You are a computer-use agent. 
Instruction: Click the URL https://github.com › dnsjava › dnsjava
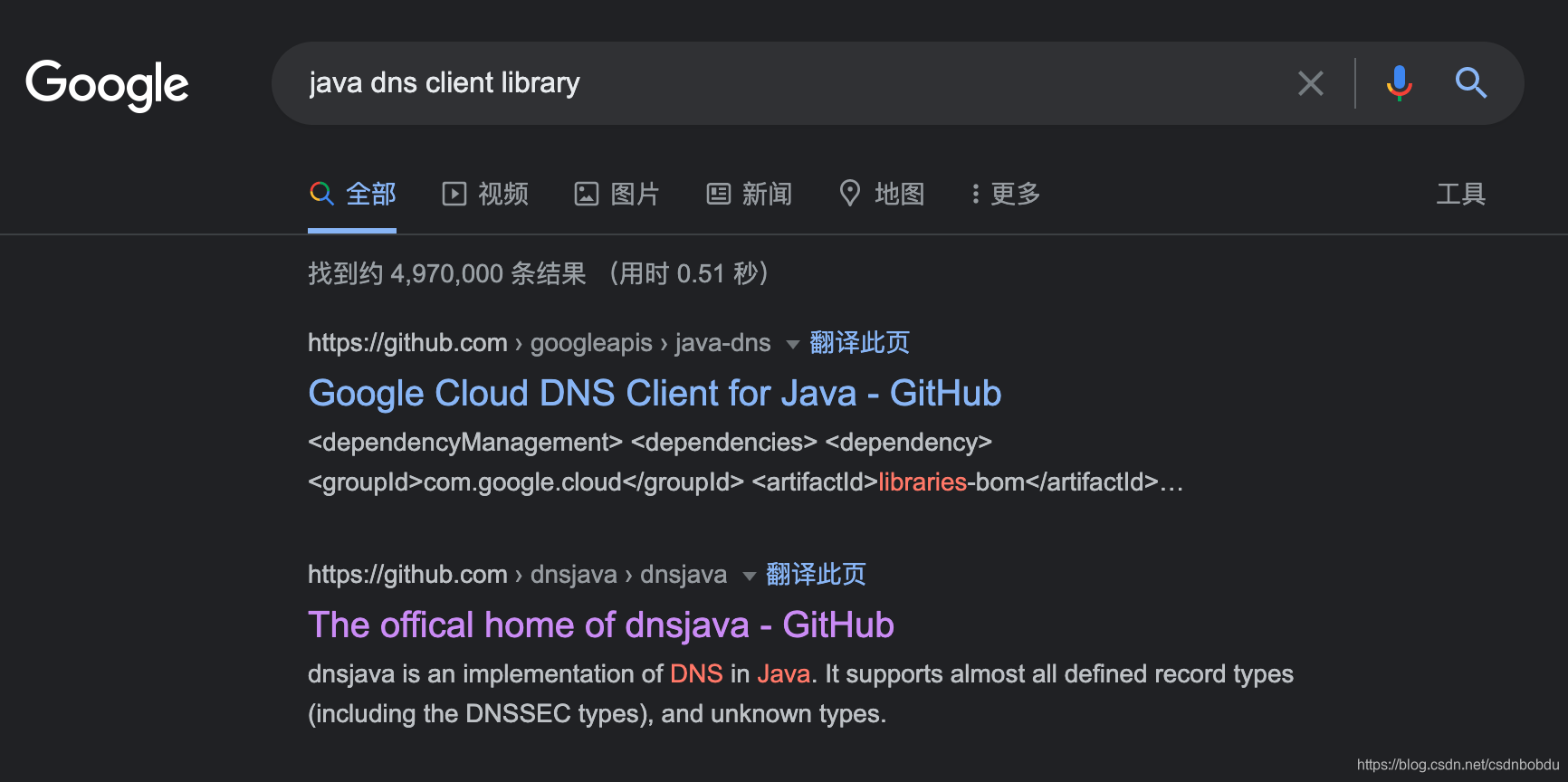pyautogui.click(x=518, y=574)
